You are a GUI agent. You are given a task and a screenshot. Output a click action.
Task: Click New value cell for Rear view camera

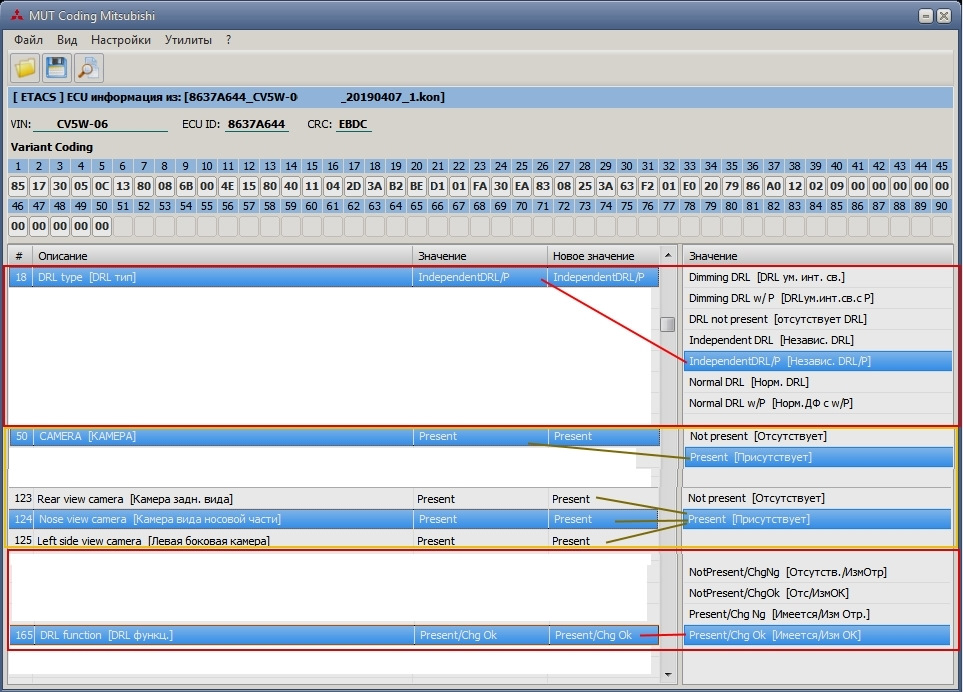pos(603,499)
